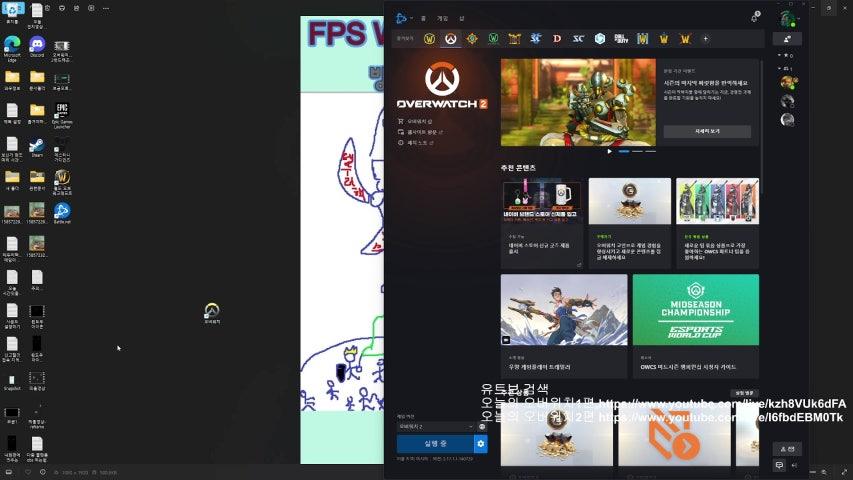Screen dimensions: 853x480
Task: Open the Home tab in Battle.net
Action: pos(423,19)
